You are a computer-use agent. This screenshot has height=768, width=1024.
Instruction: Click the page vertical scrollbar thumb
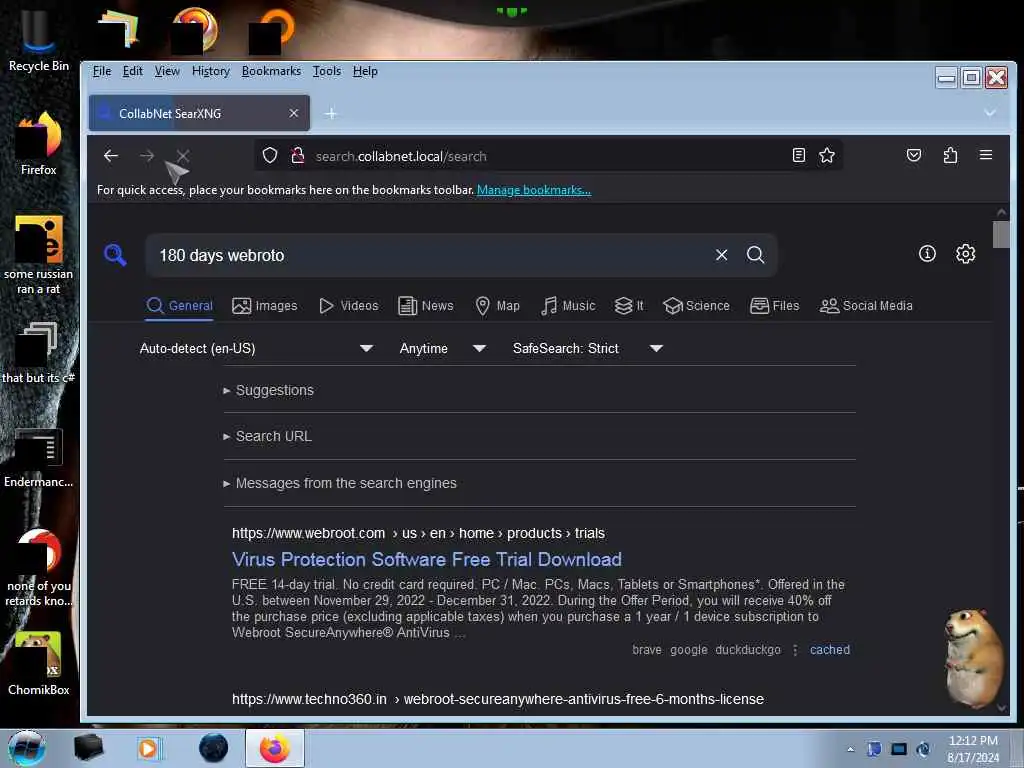point(1000,234)
